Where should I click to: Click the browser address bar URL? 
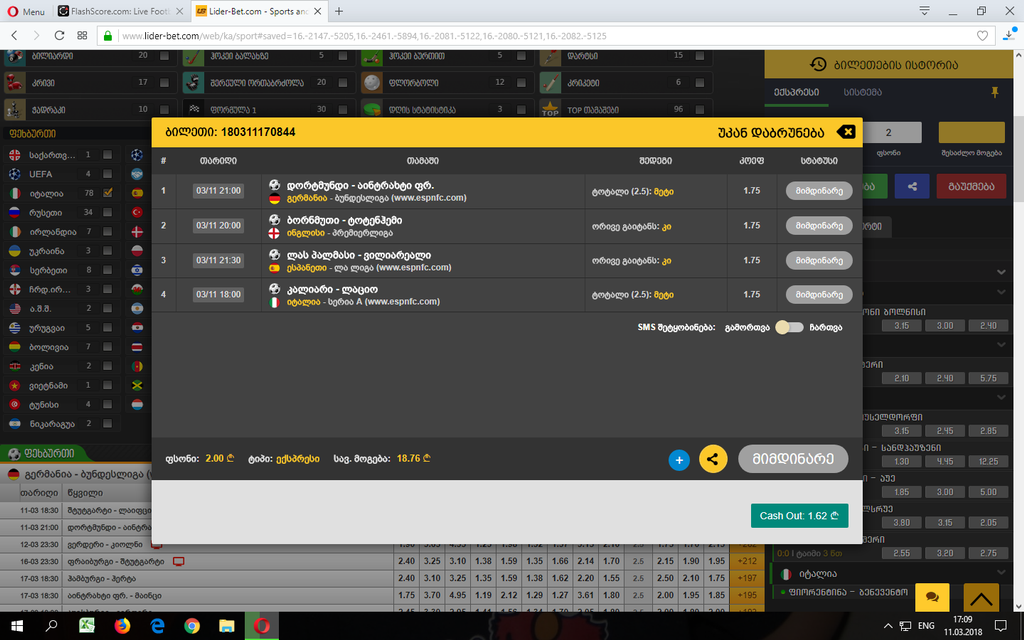tap(364, 36)
